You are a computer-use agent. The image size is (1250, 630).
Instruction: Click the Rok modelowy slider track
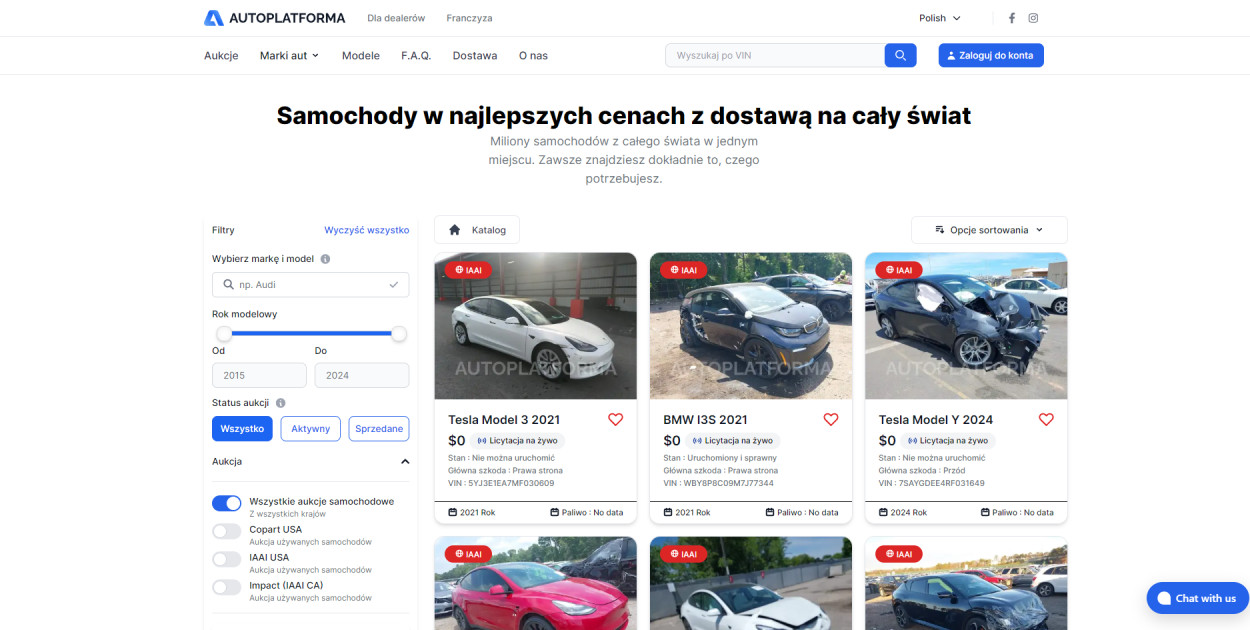click(311, 334)
